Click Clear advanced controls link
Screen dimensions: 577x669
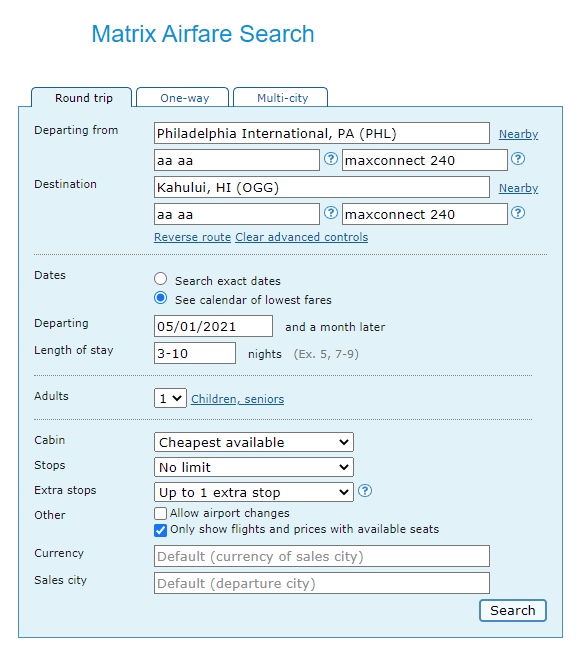pyautogui.click(x=302, y=237)
